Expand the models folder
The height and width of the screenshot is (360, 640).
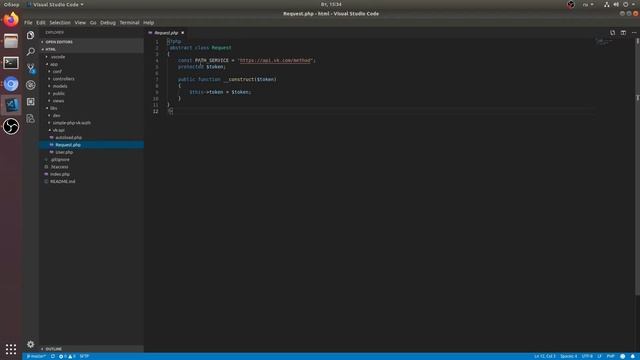coord(91,86)
